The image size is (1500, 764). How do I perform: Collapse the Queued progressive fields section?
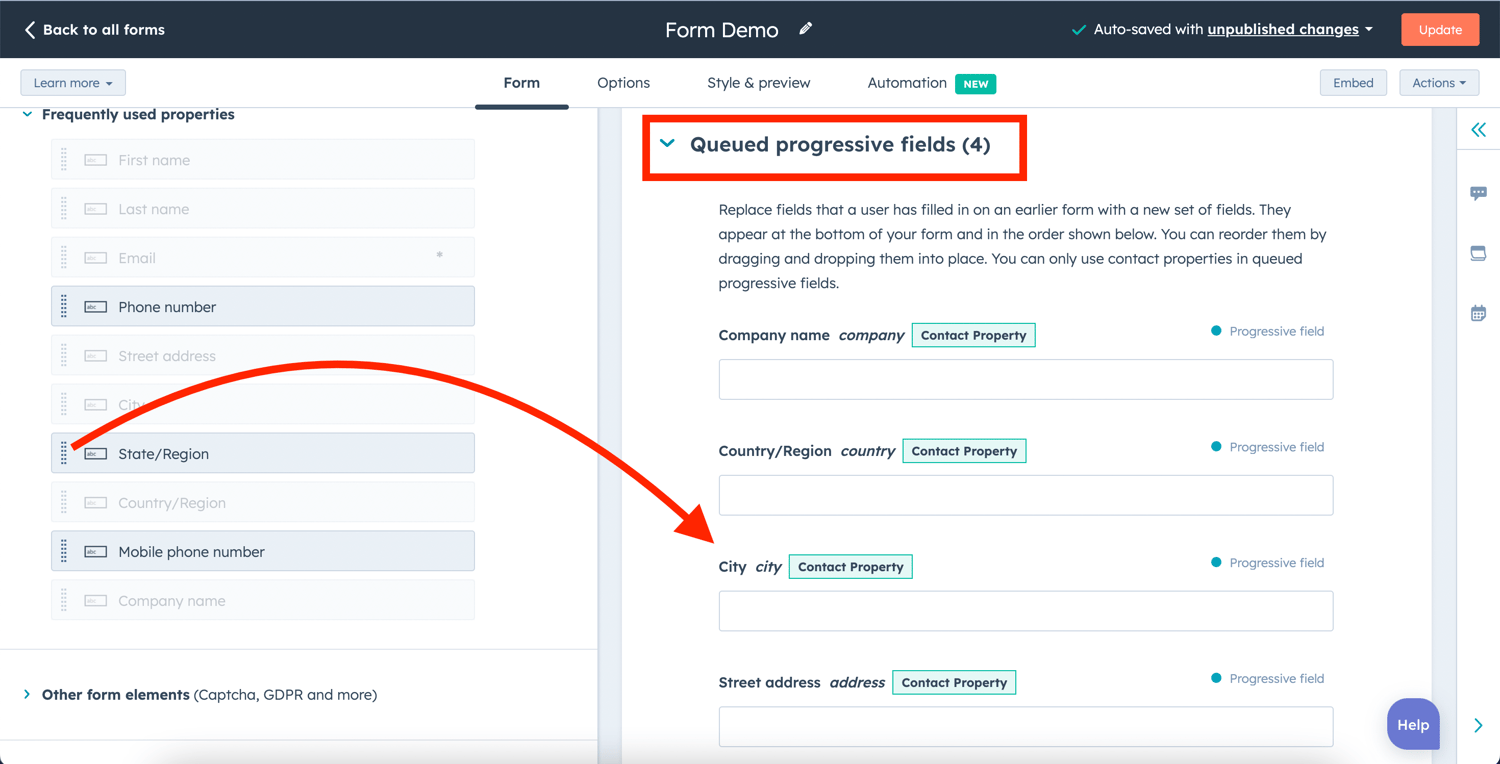[x=667, y=144]
